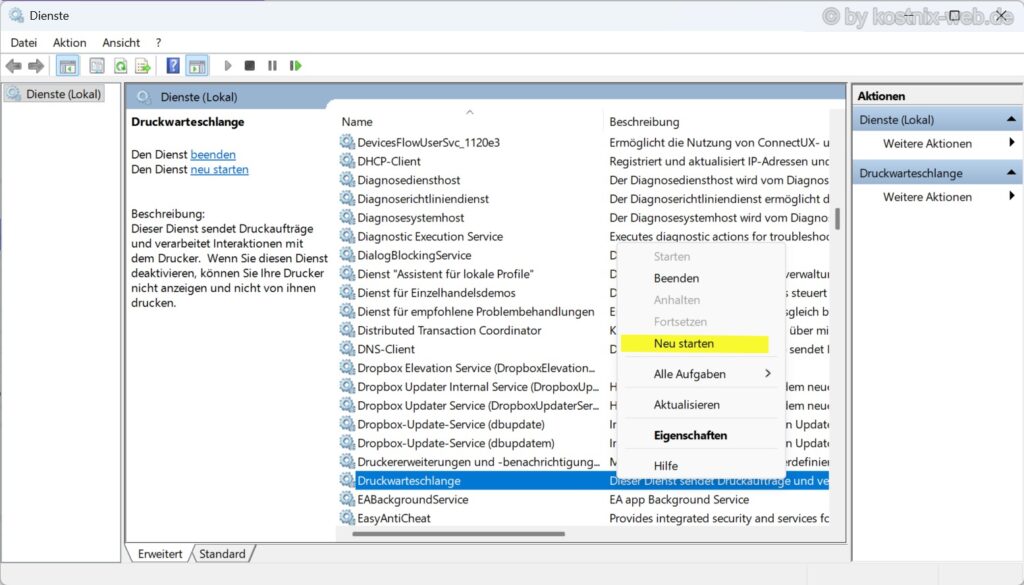The image size is (1024, 585).
Task: Click the Export list toolbar icon
Action: (x=142, y=66)
